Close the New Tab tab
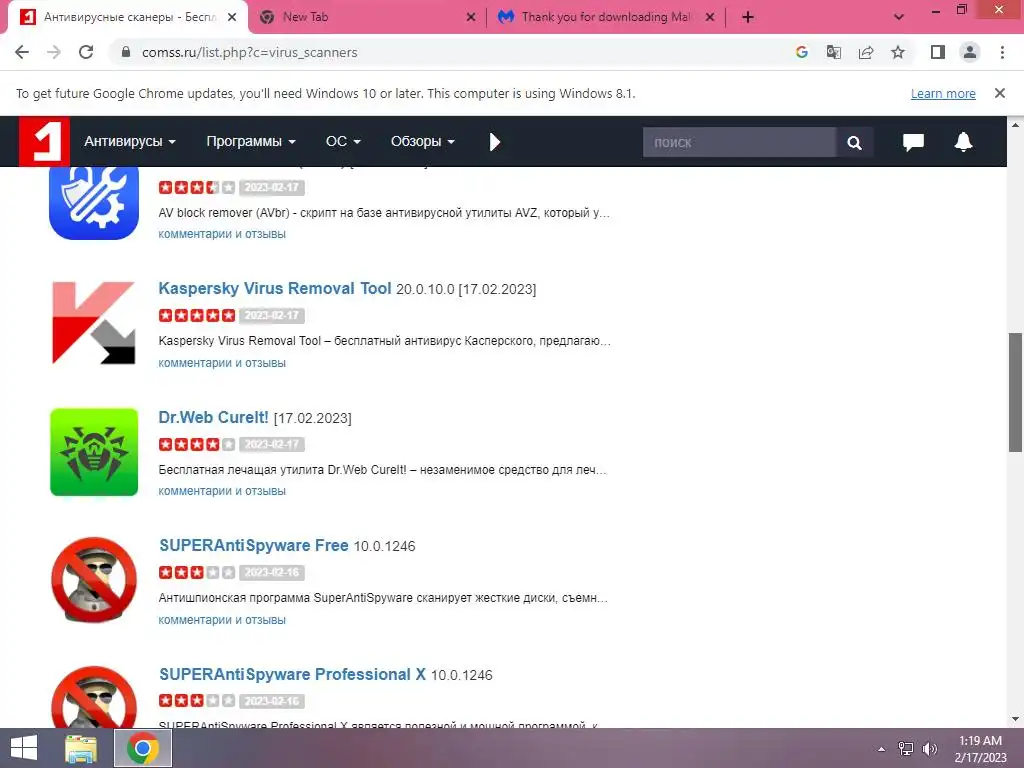Screen dimensions: 1024x768 point(471,17)
